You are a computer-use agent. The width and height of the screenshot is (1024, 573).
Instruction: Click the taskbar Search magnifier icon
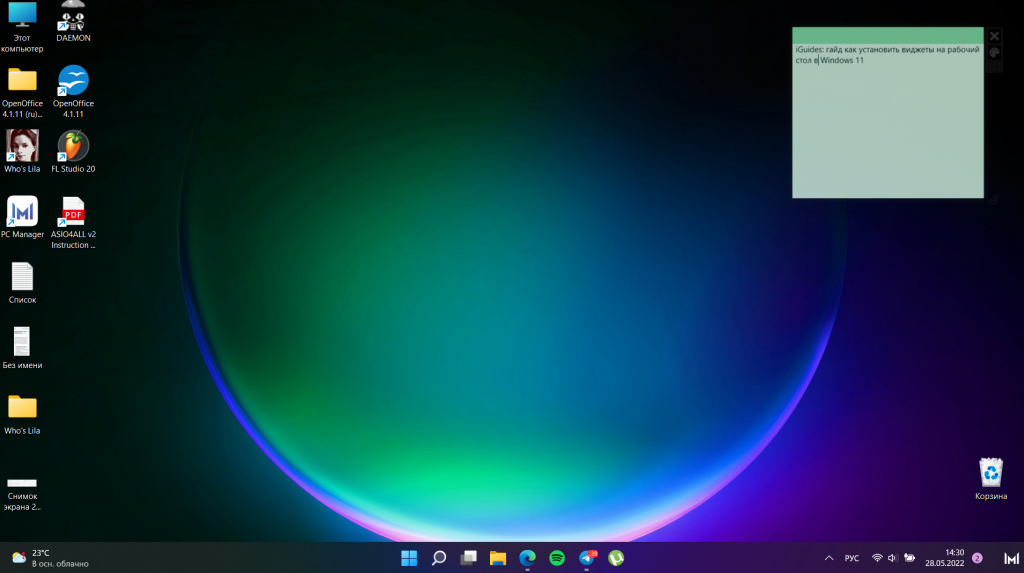(438, 557)
